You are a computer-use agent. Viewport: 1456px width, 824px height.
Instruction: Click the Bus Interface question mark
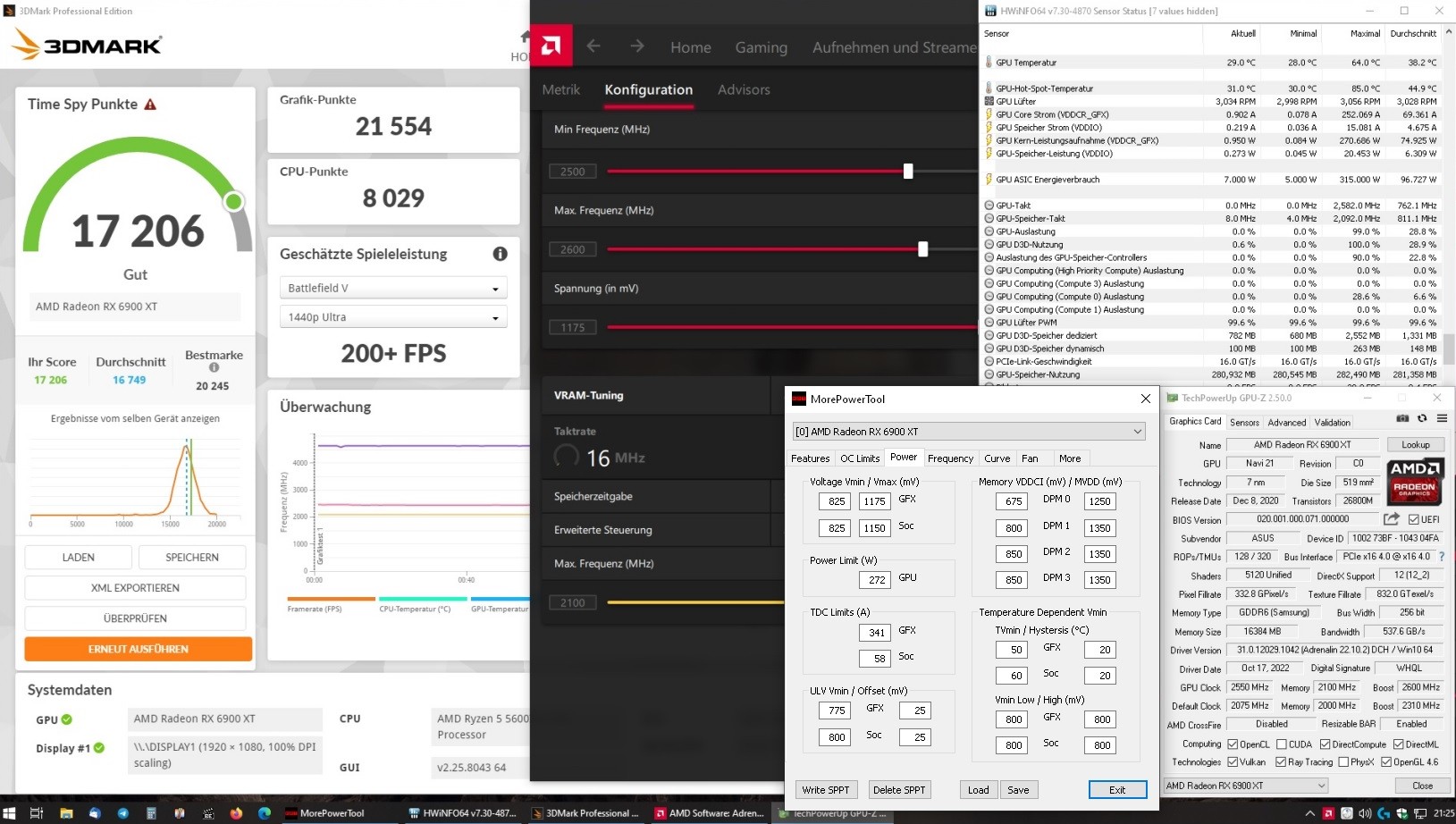[x=1441, y=557]
